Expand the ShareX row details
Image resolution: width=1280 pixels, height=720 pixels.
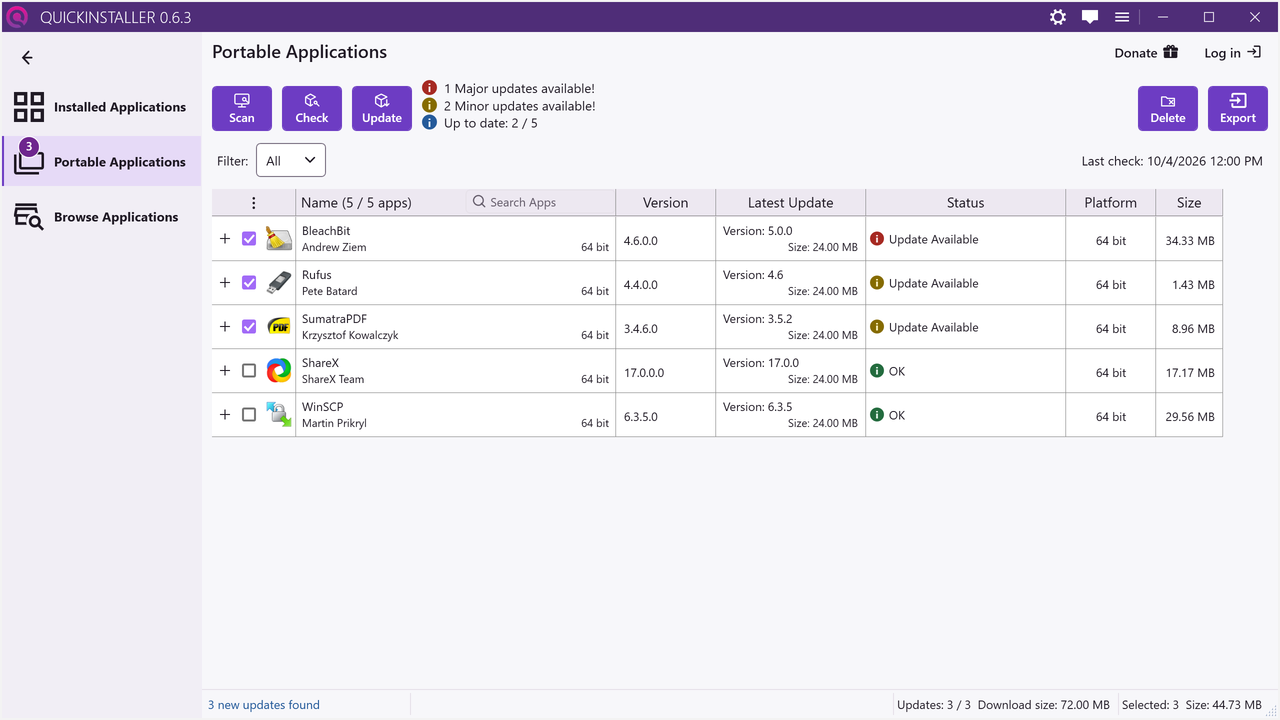point(225,371)
